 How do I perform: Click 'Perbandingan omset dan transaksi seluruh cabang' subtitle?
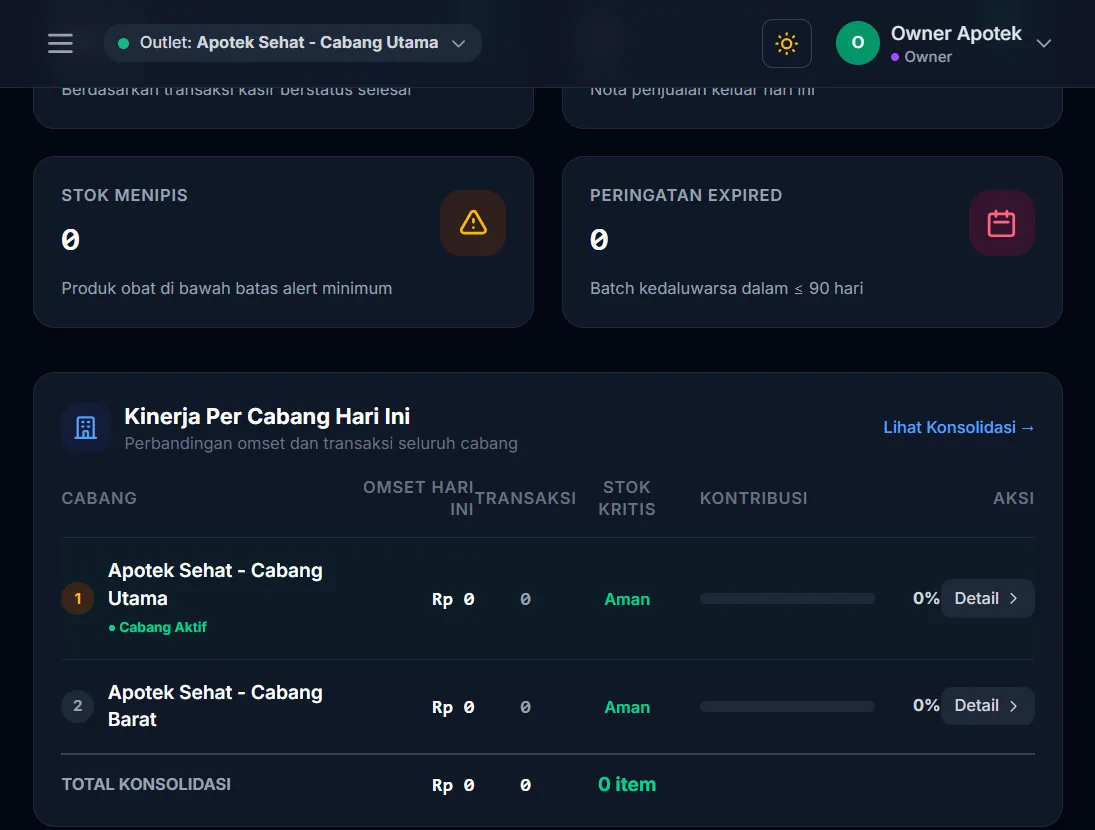pos(321,443)
